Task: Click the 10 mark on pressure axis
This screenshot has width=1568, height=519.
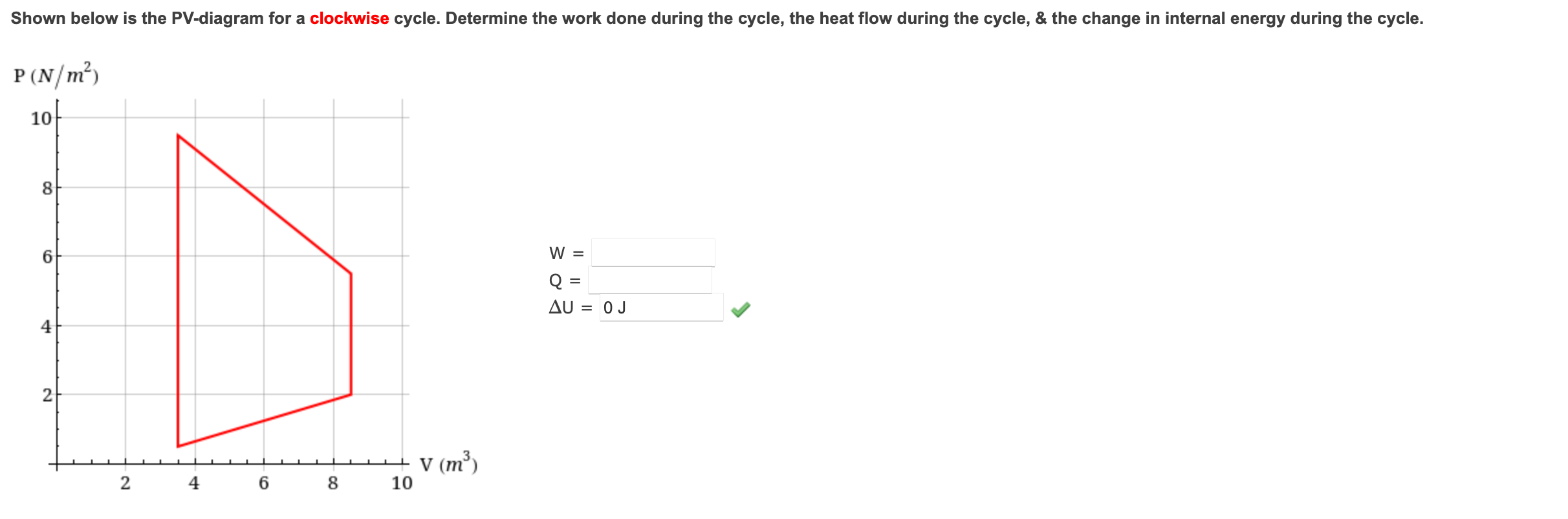Action: click(41, 118)
